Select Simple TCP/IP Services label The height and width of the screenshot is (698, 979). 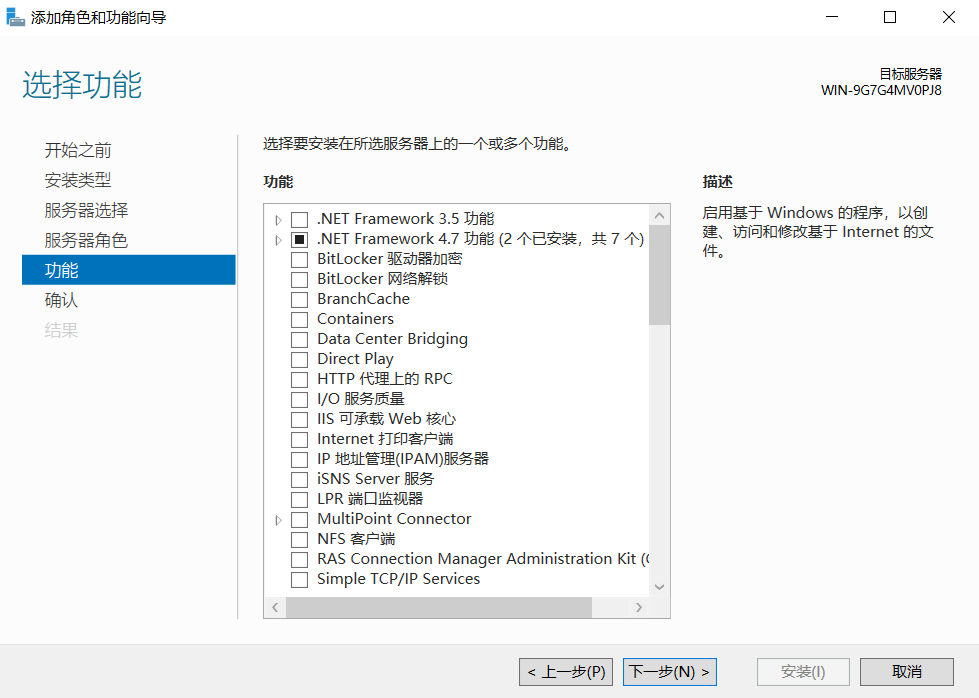(x=398, y=579)
